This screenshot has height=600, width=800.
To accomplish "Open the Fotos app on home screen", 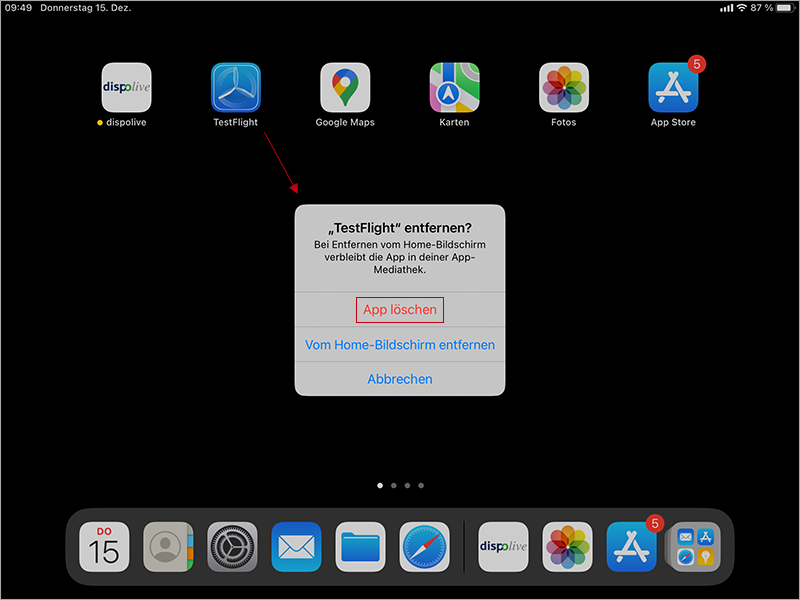I will (x=564, y=87).
